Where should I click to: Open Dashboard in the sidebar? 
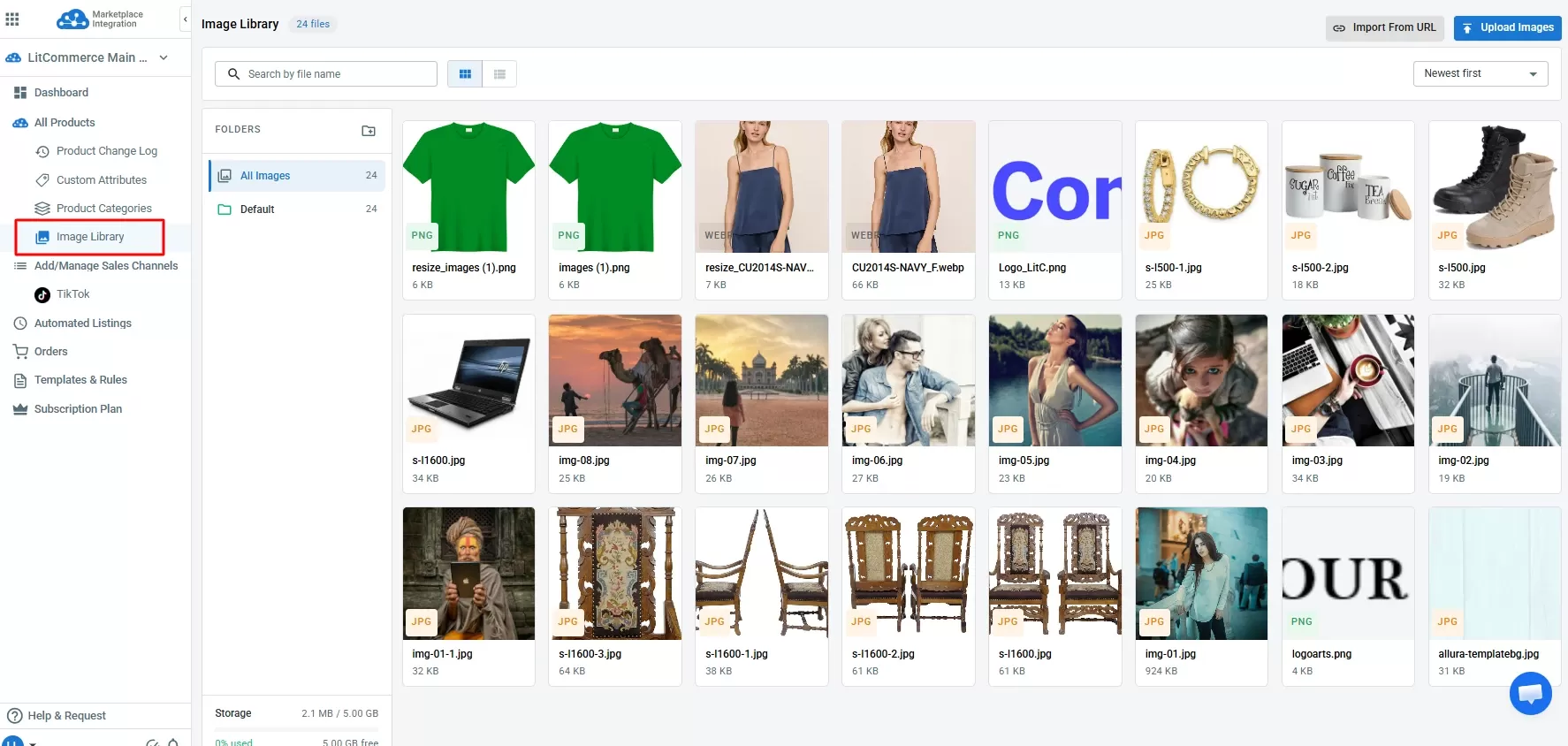(61, 93)
